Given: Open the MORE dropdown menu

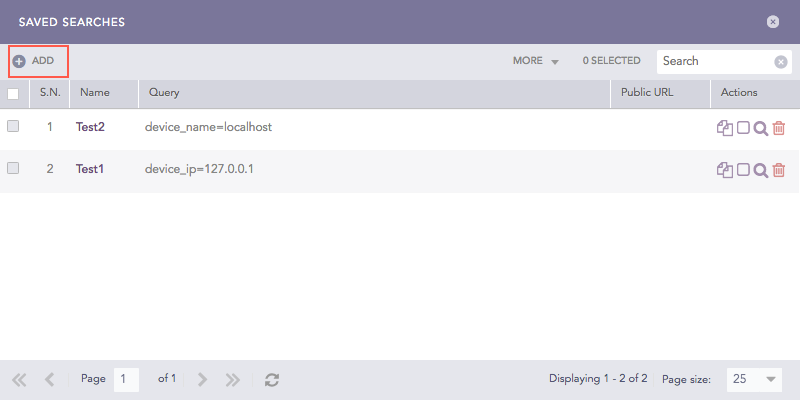Looking at the screenshot, I should coord(535,61).
